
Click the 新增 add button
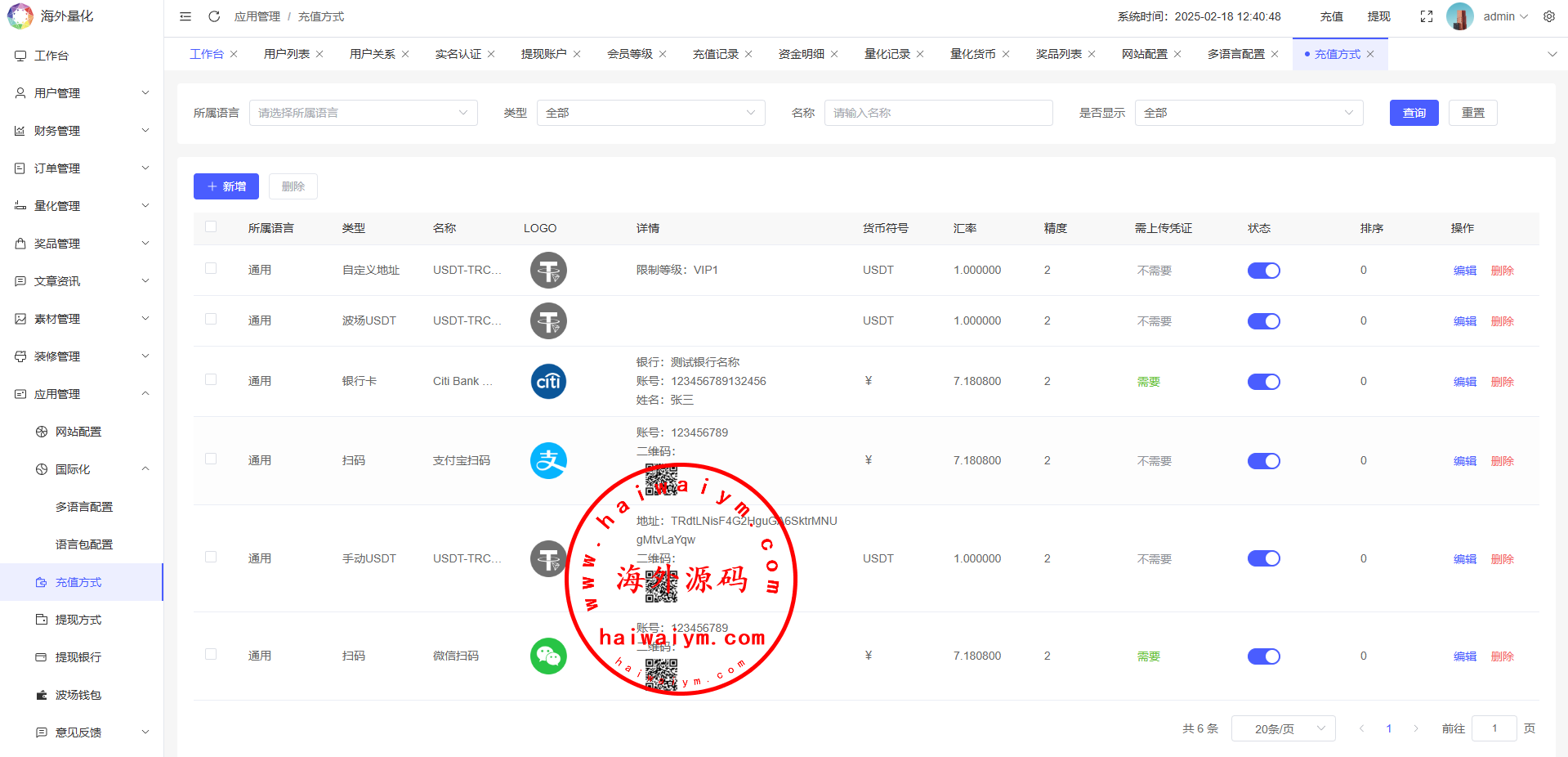[226, 186]
